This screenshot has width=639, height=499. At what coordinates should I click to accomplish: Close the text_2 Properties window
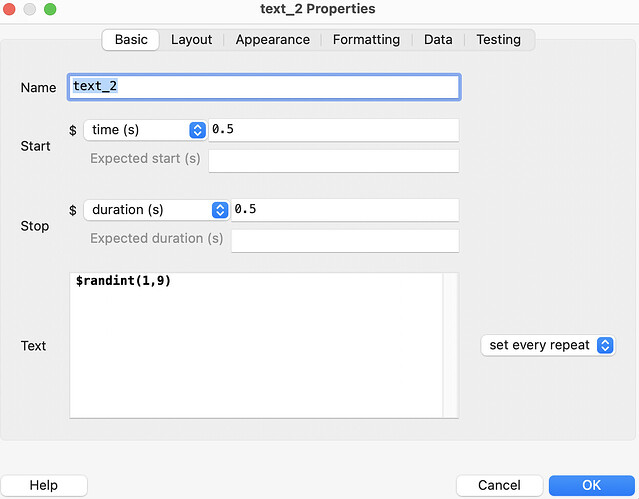(x=11, y=9)
